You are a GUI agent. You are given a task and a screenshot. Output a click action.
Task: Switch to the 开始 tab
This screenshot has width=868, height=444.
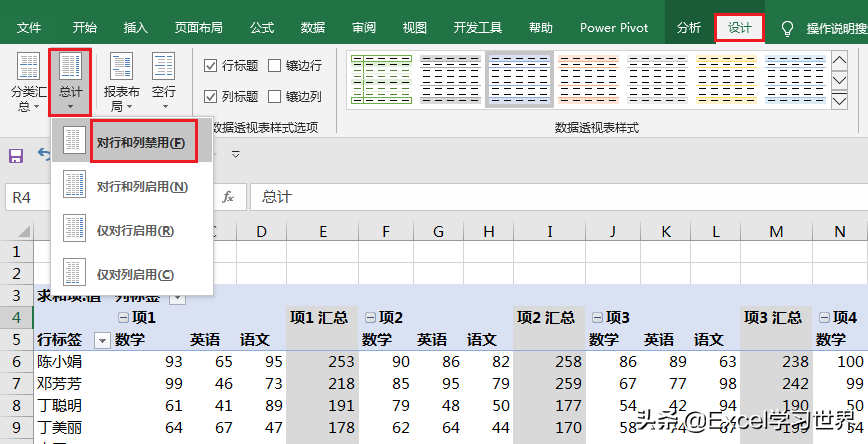pyautogui.click(x=84, y=28)
